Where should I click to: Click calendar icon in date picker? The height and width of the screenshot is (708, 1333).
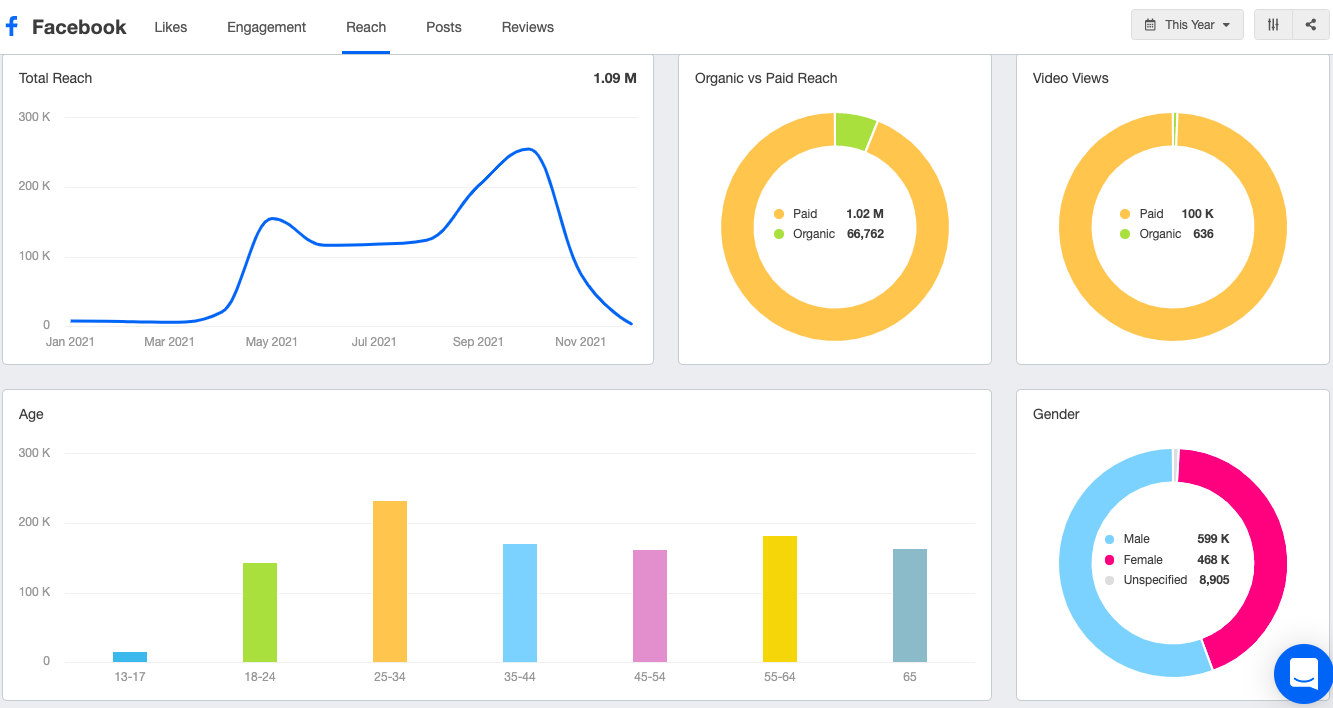tap(1150, 25)
